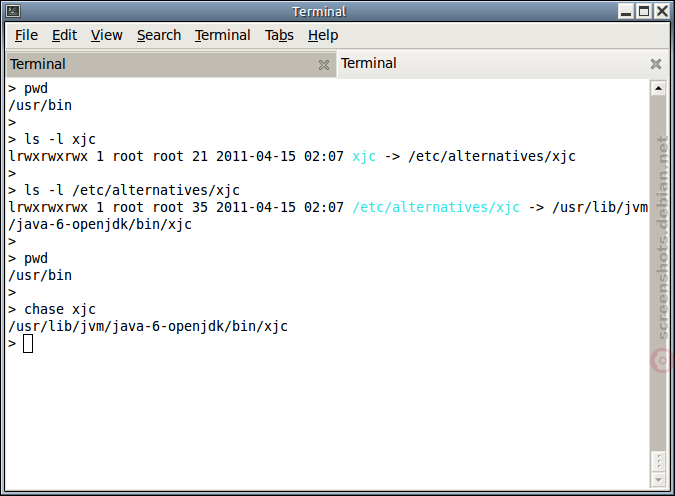This screenshot has height=496, width=675.
Task: Maximize the Terminal window
Action: (x=644, y=11)
